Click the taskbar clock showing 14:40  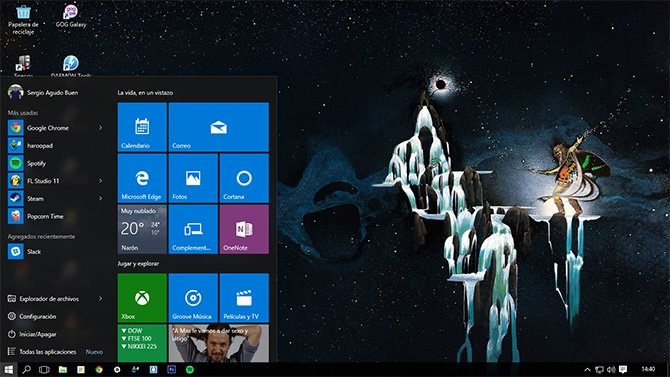648,369
